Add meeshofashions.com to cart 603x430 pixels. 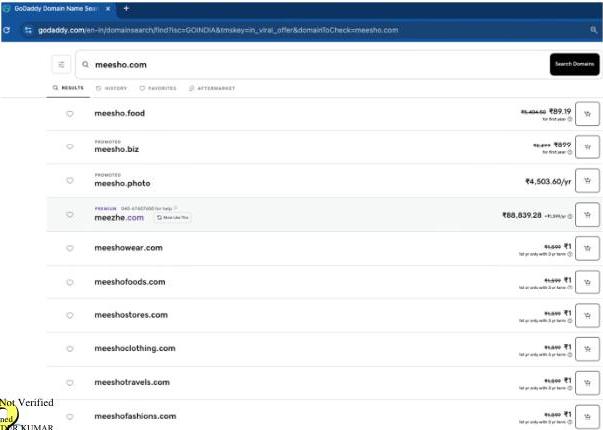[x=587, y=417]
